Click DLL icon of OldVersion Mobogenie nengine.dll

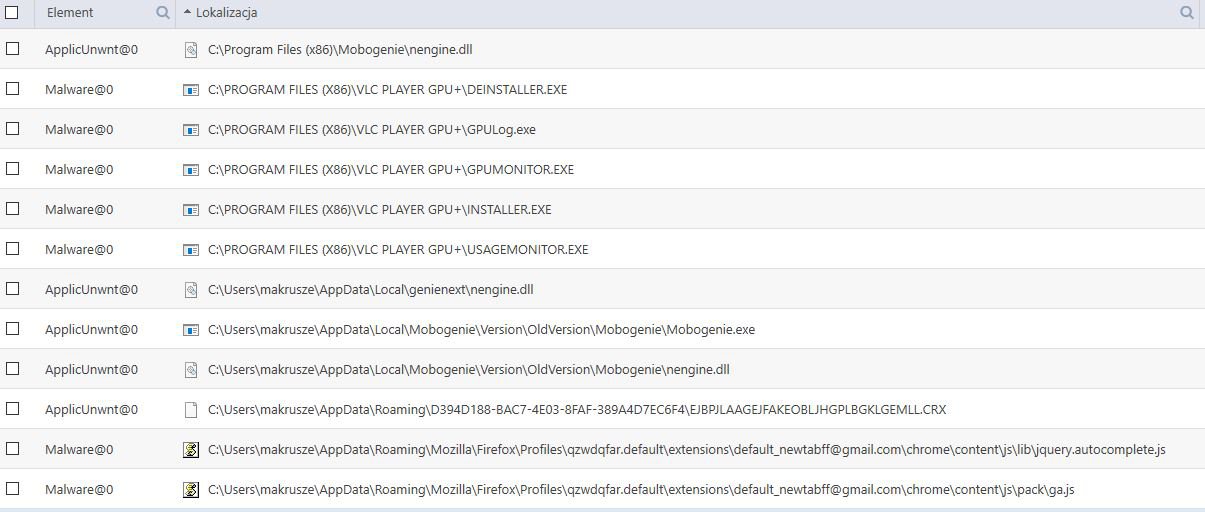click(191, 370)
